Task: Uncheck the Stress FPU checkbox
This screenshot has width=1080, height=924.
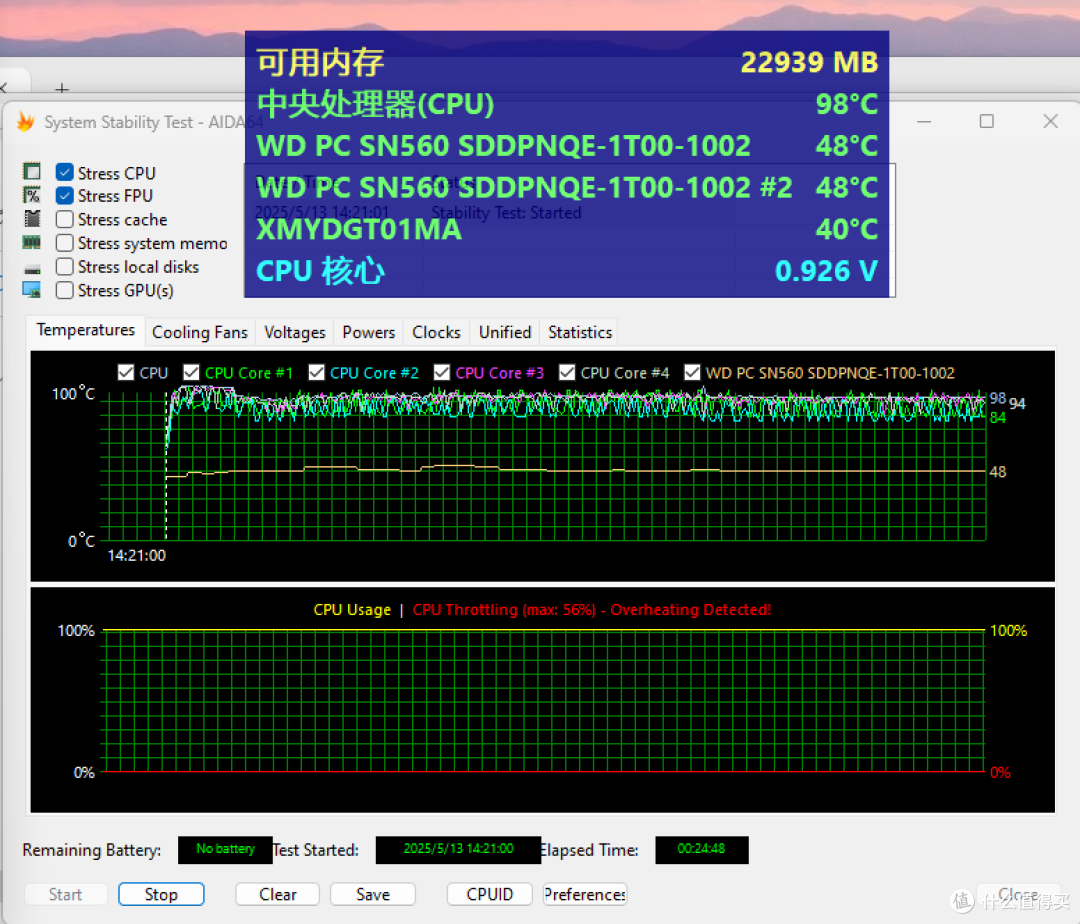Action: click(65, 196)
